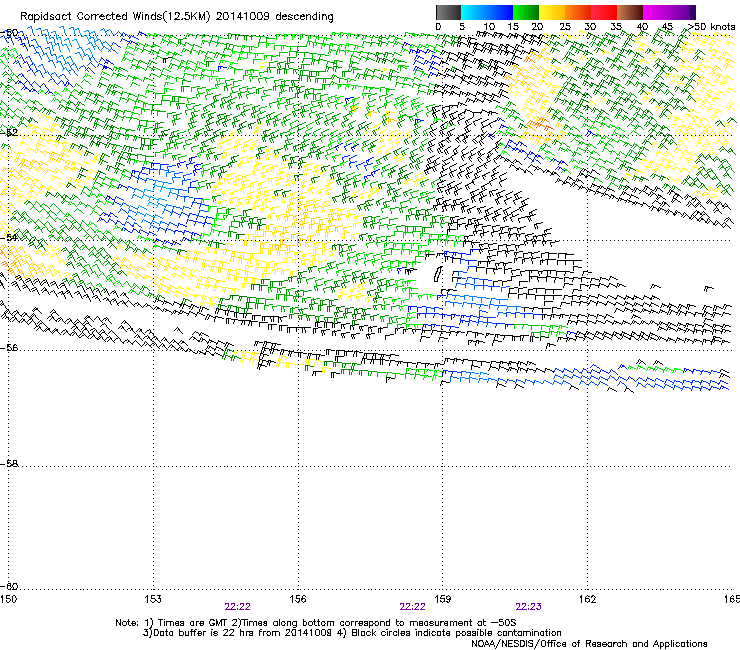The image size is (740, 650).
Task: Click the '162' longitude axis label
Action: (587, 599)
